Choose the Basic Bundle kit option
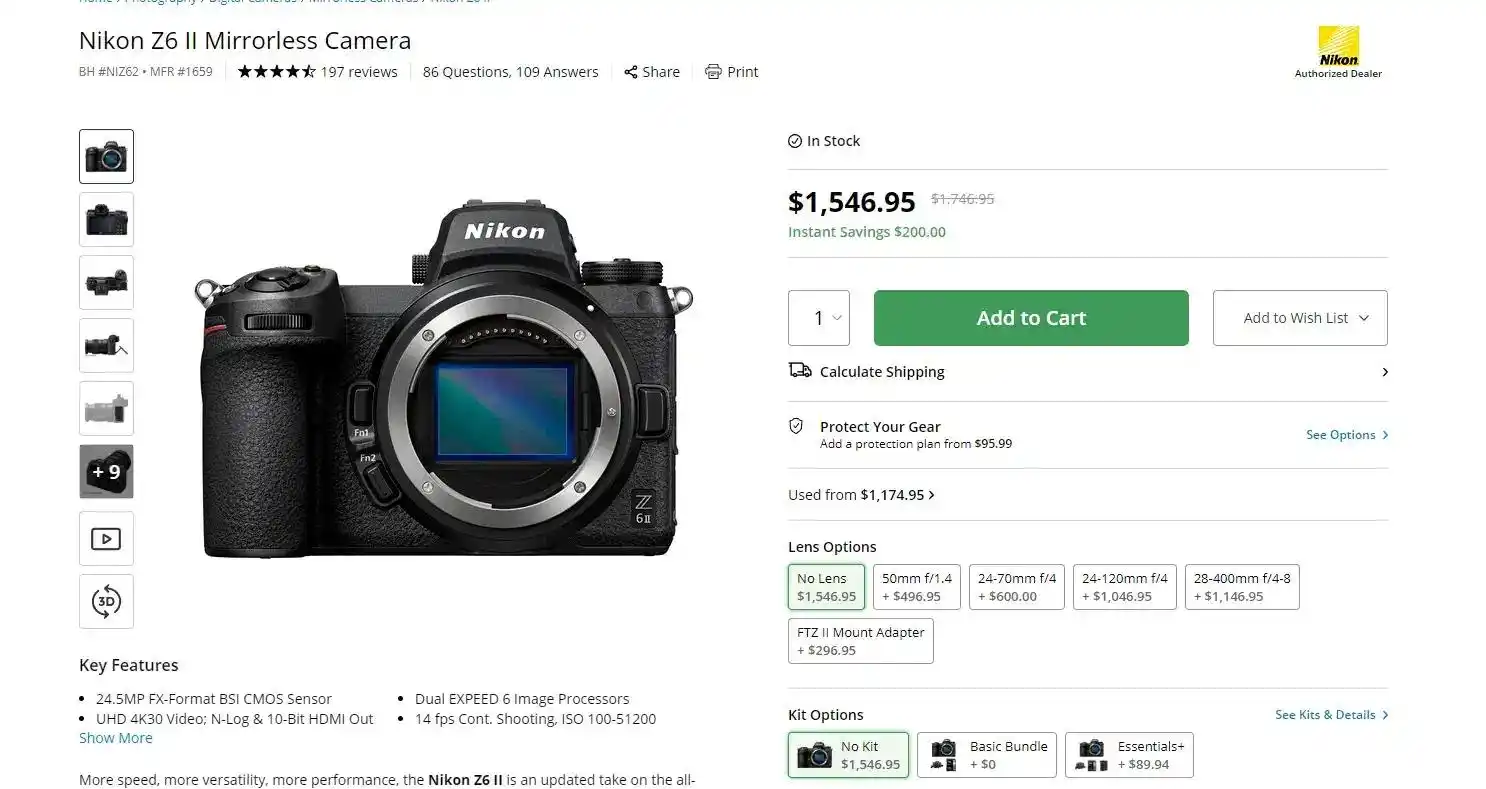 pos(986,755)
